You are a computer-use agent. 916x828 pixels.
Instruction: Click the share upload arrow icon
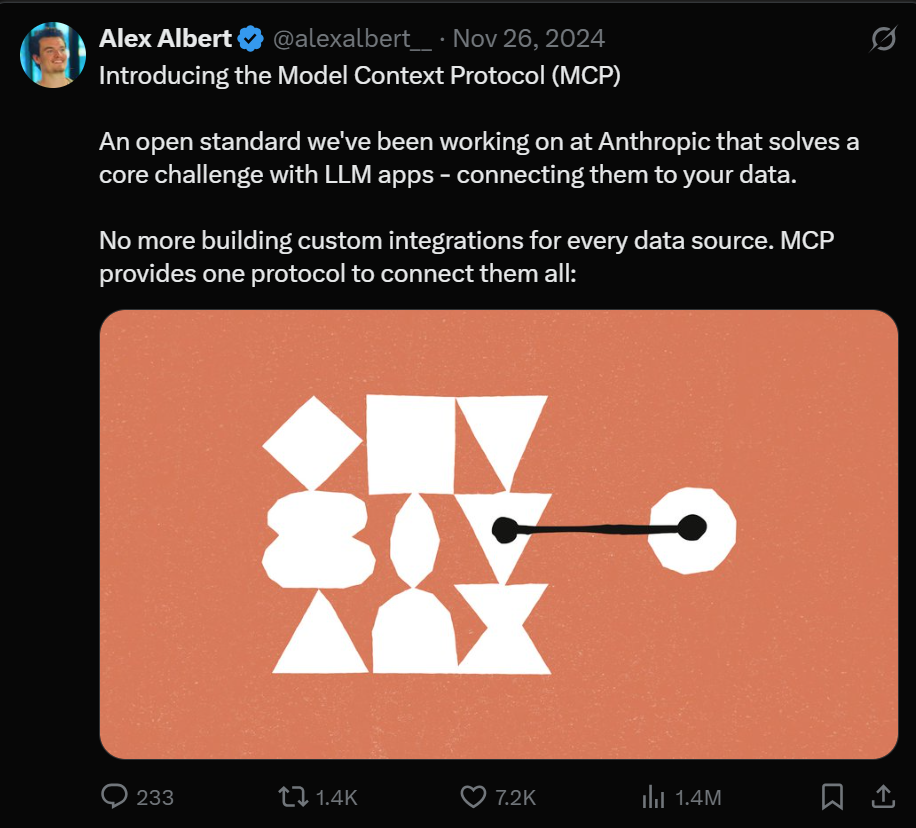(x=883, y=796)
